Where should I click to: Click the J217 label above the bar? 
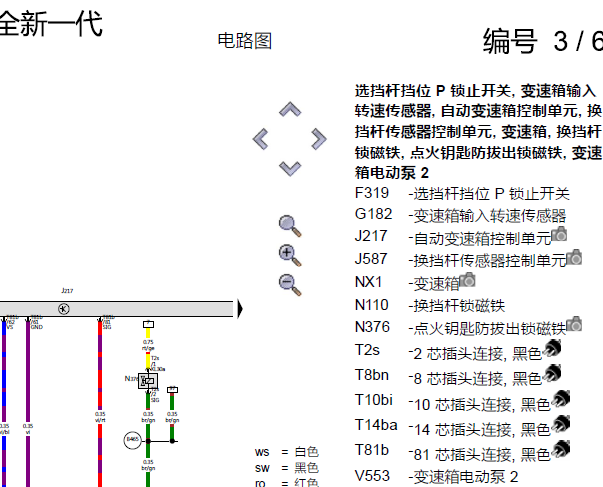[x=67, y=290]
